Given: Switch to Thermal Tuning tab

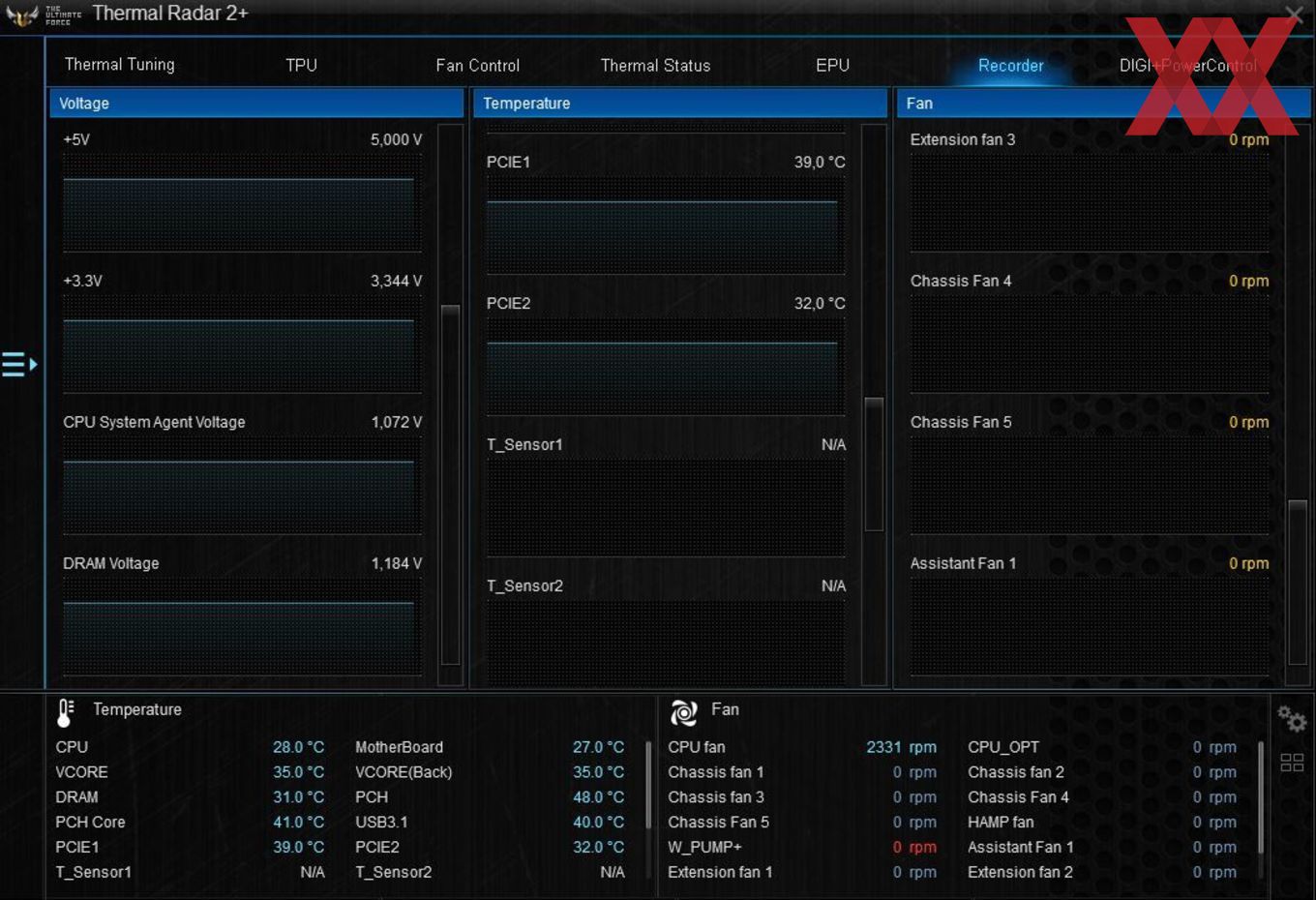Looking at the screenshot, I should 120,65.
